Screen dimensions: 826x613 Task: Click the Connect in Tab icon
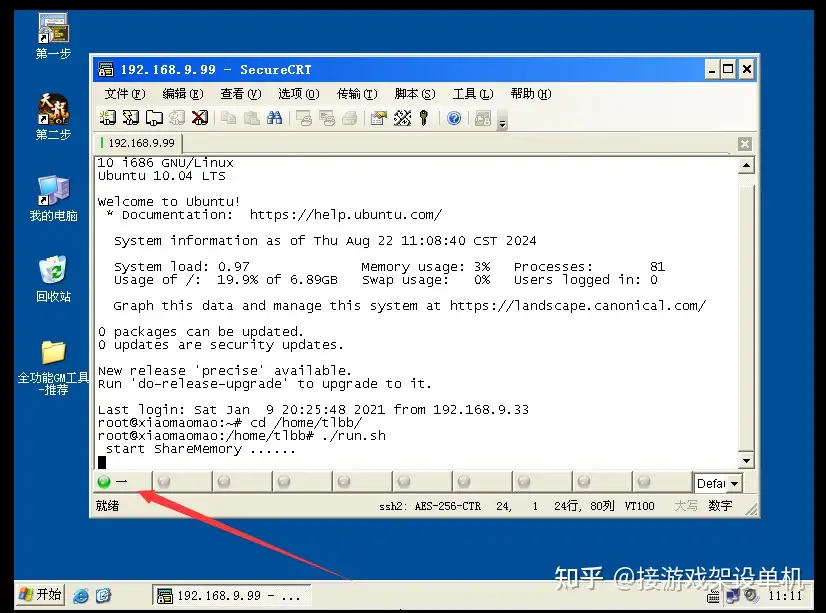154,117
